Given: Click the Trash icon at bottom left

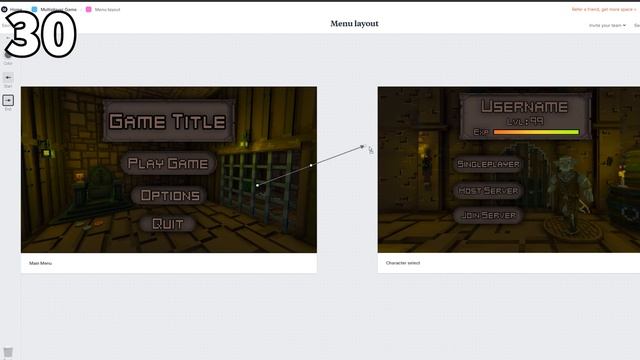Looking at the screenshot, I should pos(8,352).
